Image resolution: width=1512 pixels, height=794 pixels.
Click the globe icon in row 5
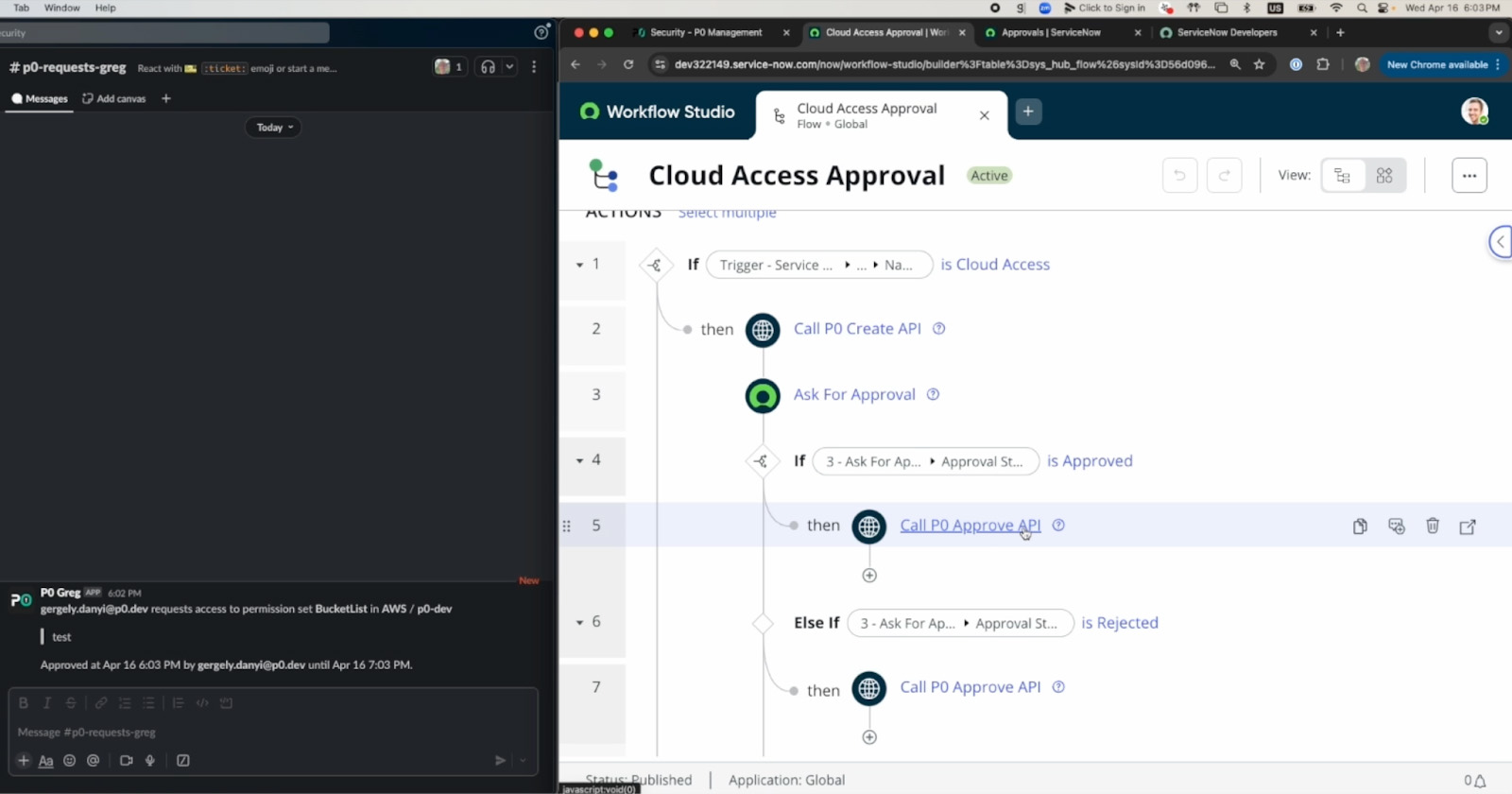pos(869,526)
